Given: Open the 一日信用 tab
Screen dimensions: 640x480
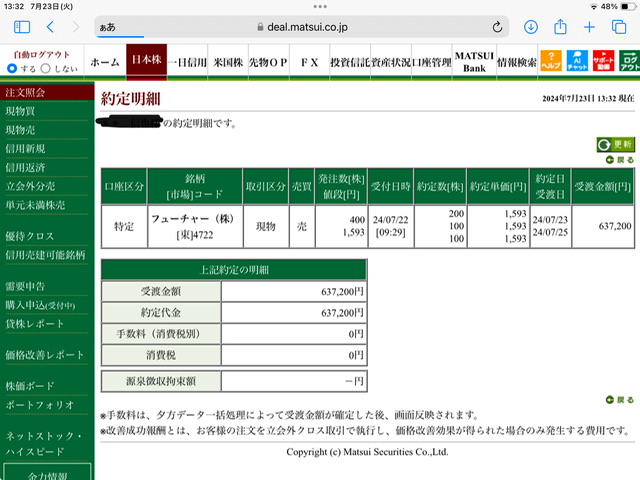Looking at the screenshot, I should pyautogui.click(x=187, y=62).
